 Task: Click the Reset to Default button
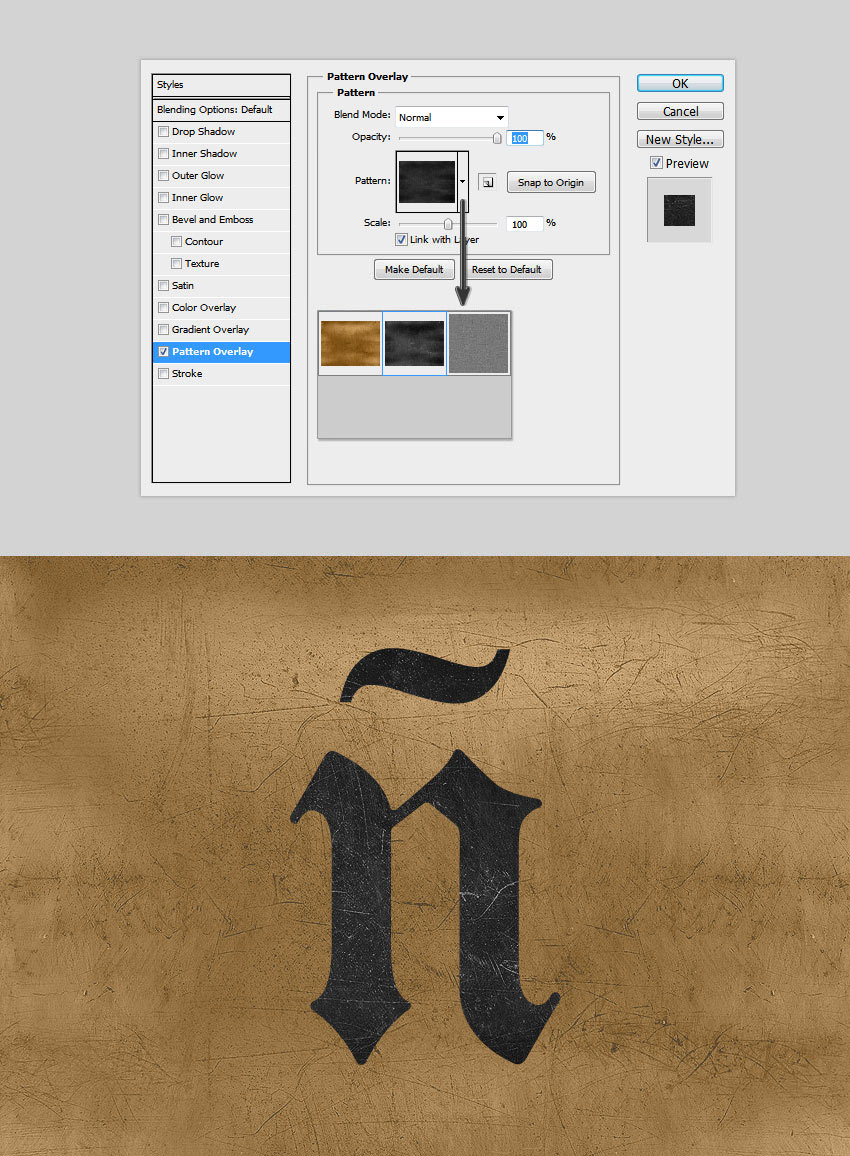click(x=506, y=270)
